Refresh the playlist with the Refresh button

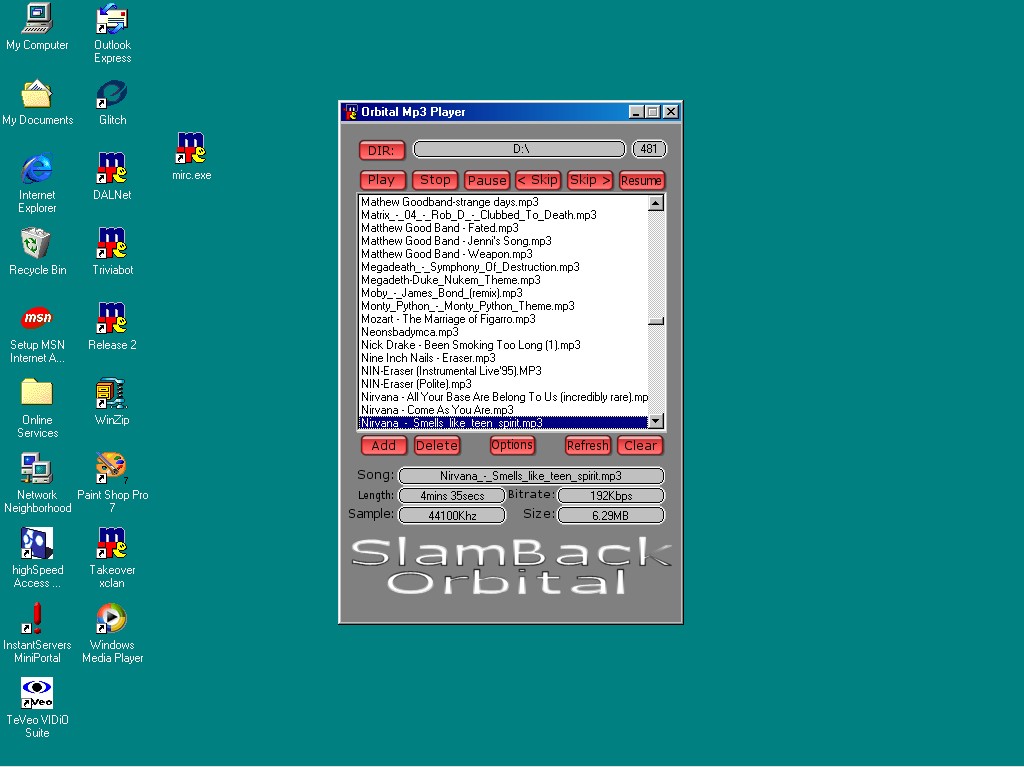[587, 446]
